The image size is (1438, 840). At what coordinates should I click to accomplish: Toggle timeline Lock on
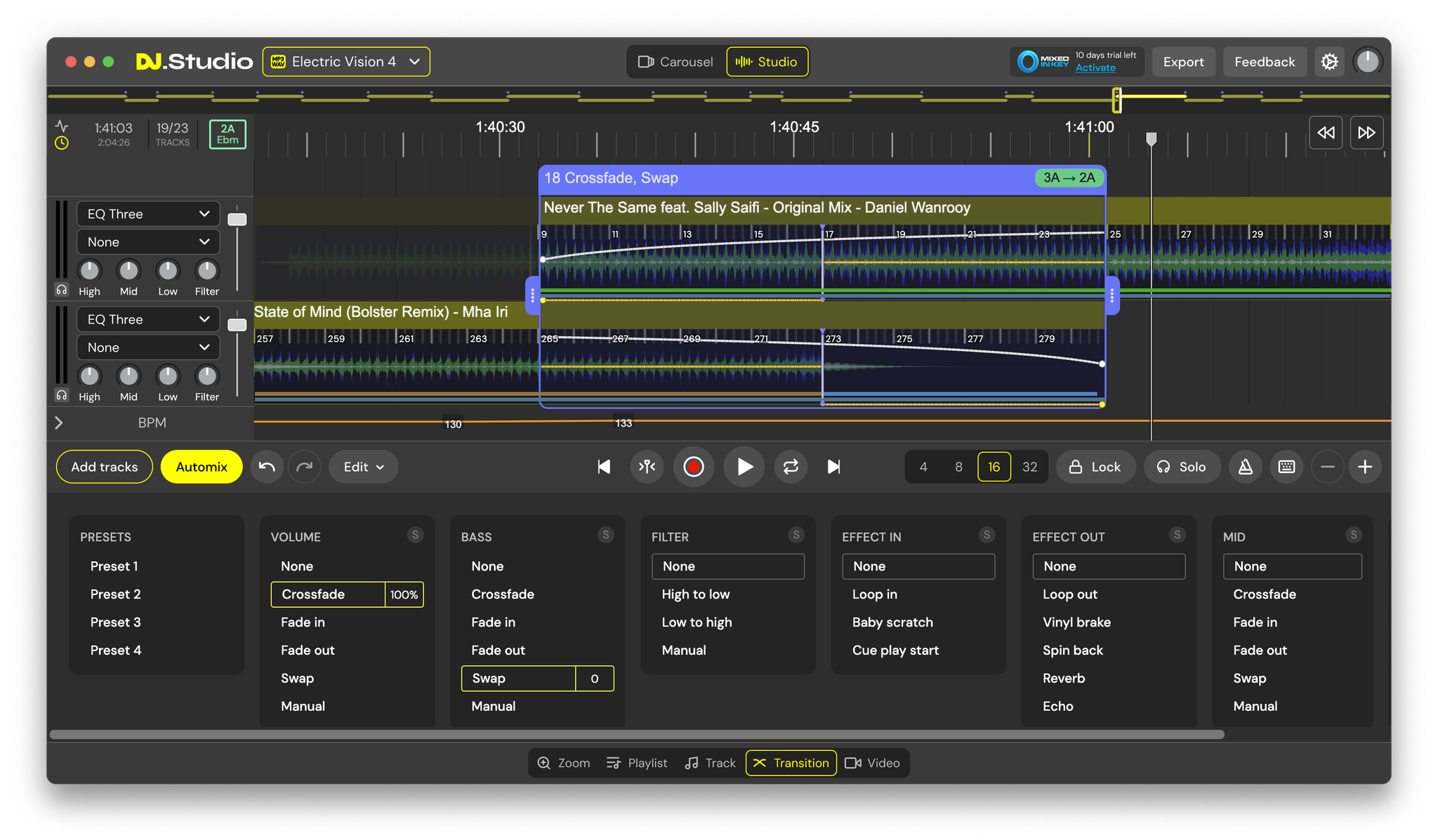pyautogui.click(x=1095, y=467)
